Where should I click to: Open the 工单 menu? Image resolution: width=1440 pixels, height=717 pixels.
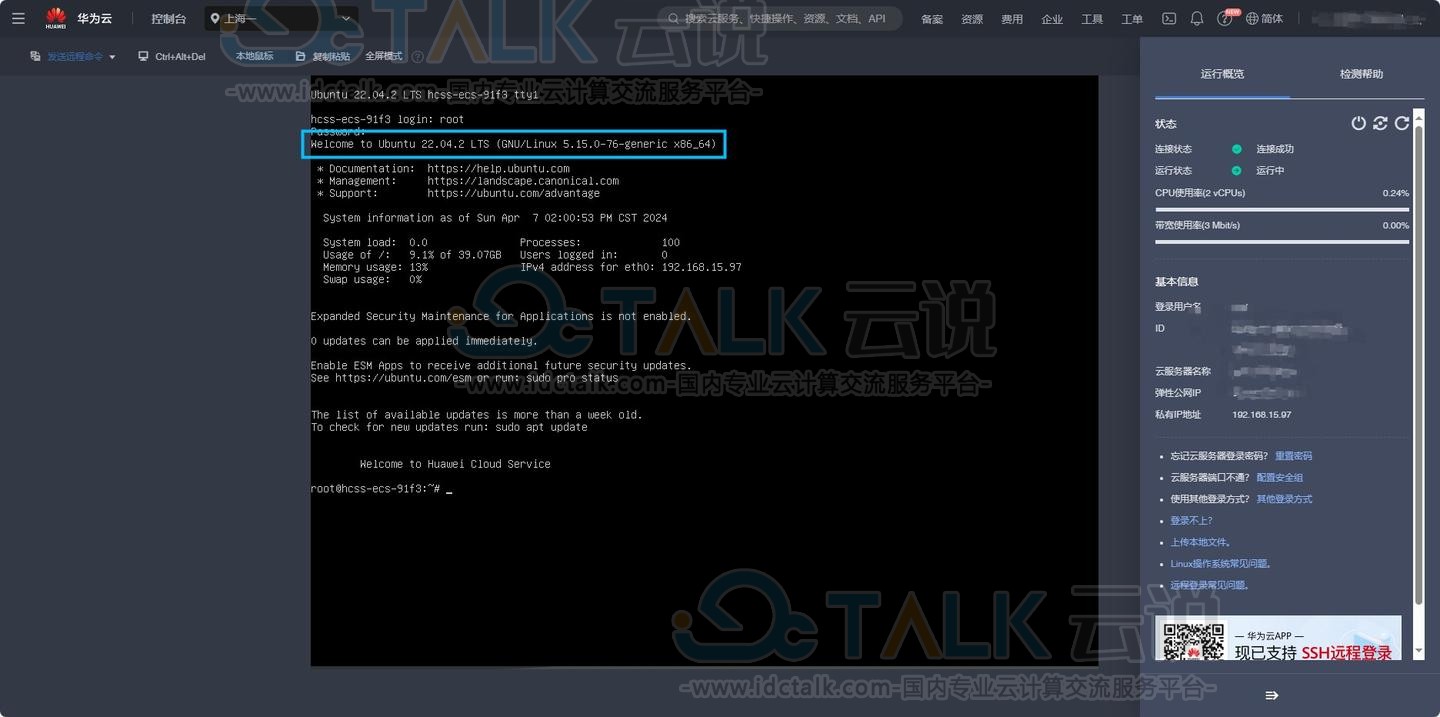coord(1132,19)
